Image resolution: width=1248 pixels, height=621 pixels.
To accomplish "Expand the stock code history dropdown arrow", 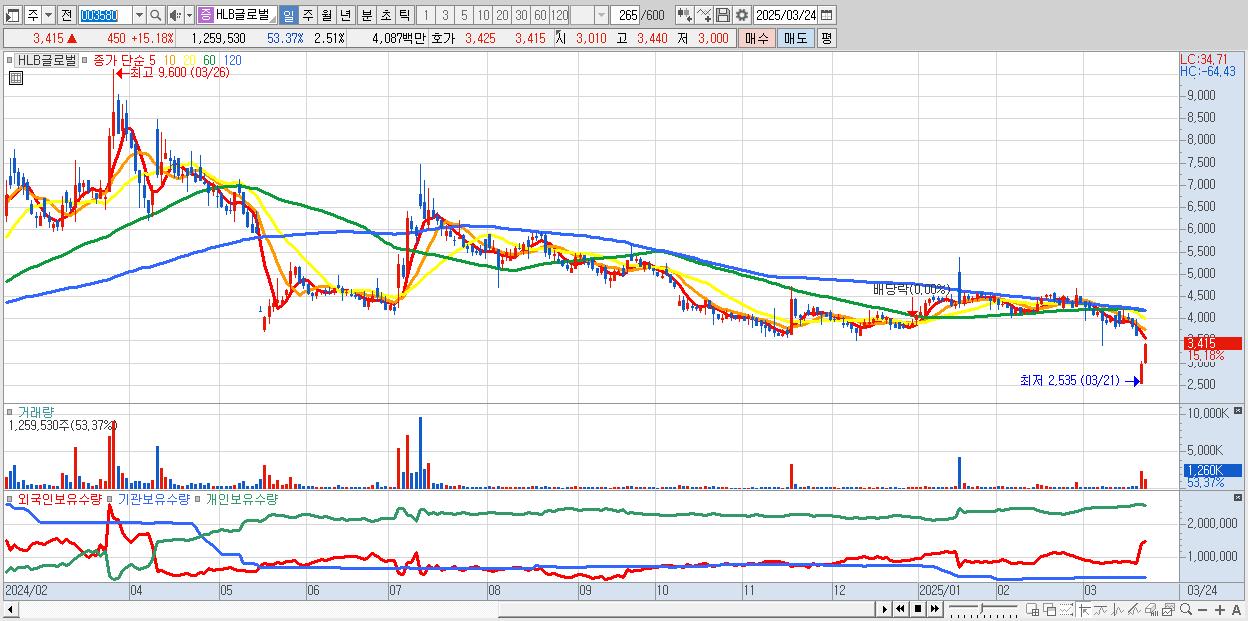I will (139, 16).
